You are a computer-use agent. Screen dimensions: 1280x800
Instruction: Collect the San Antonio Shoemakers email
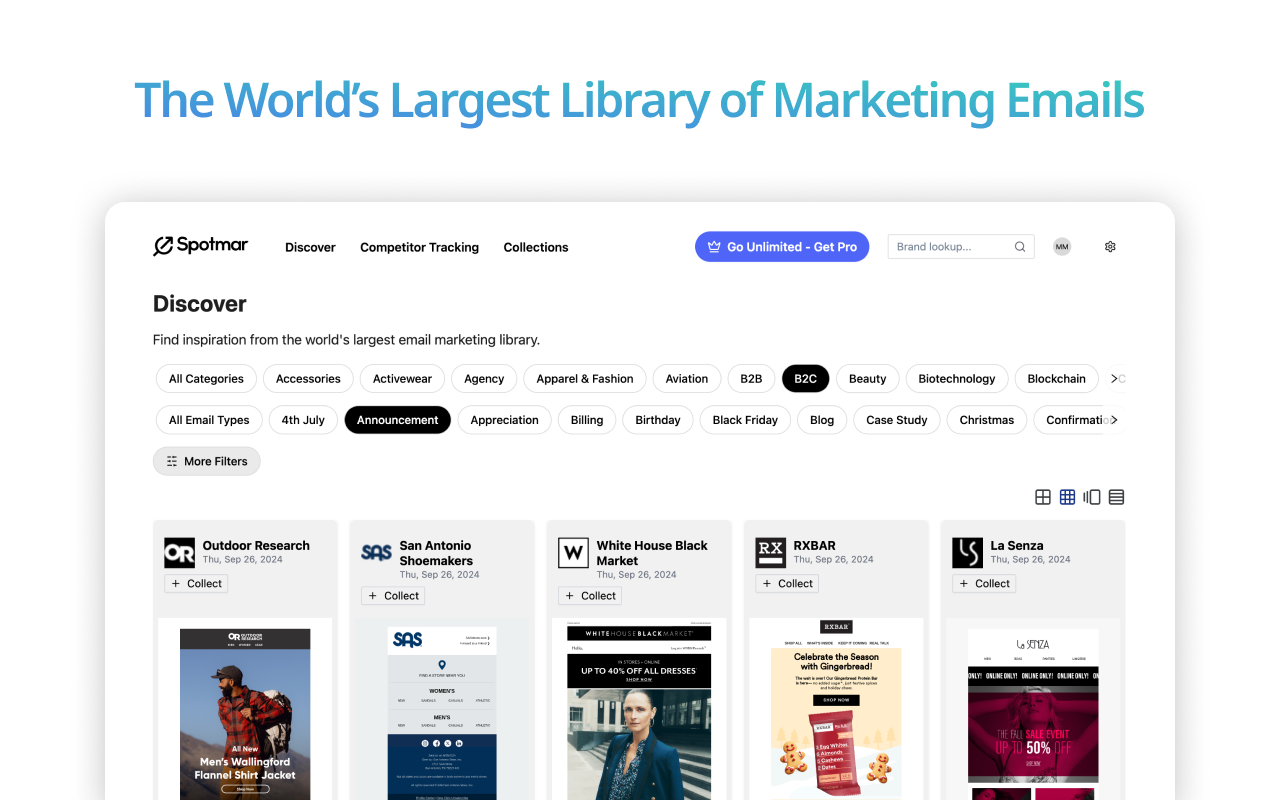click(x=393, y=596)
